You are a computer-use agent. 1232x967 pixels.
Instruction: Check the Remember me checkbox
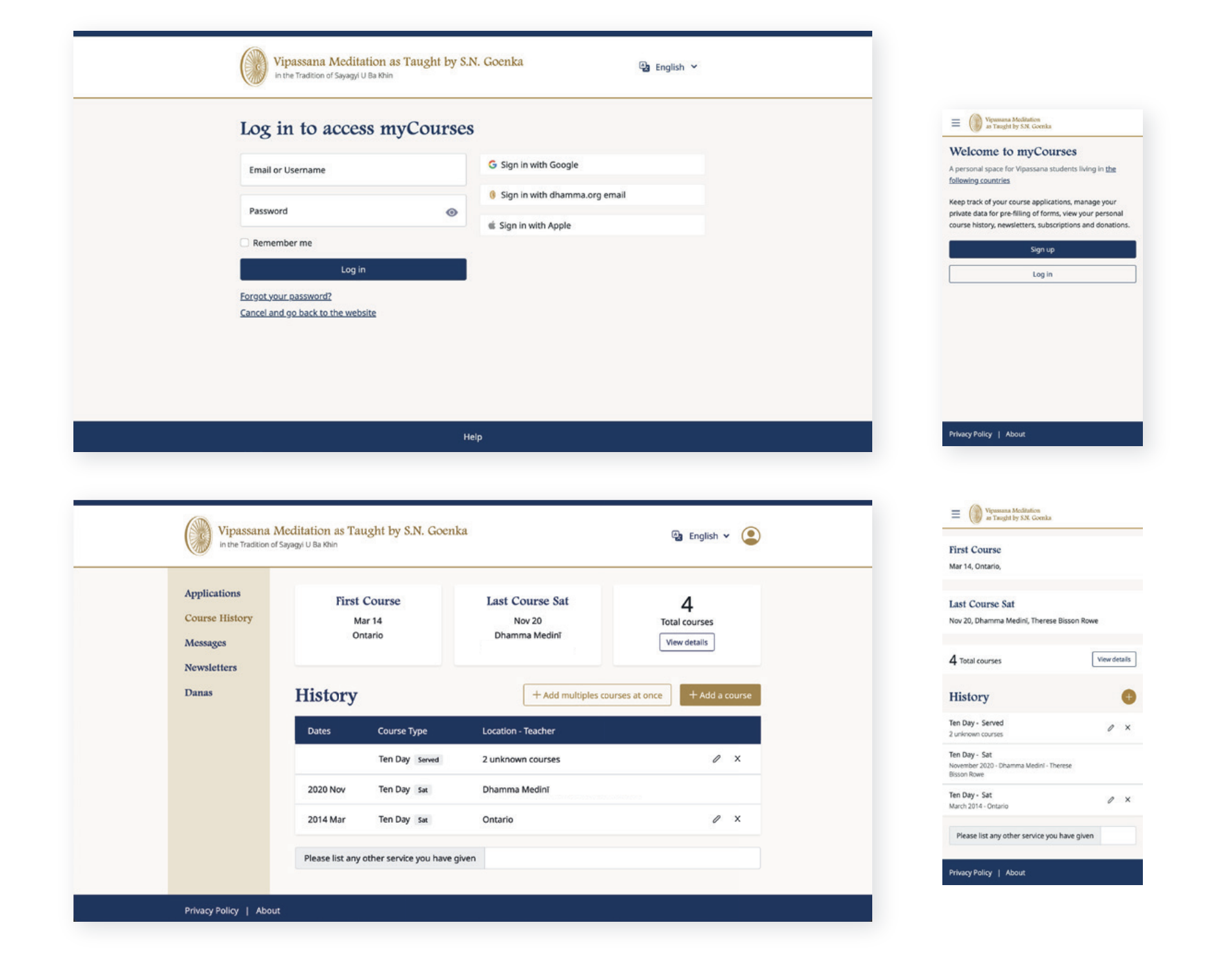244,242
